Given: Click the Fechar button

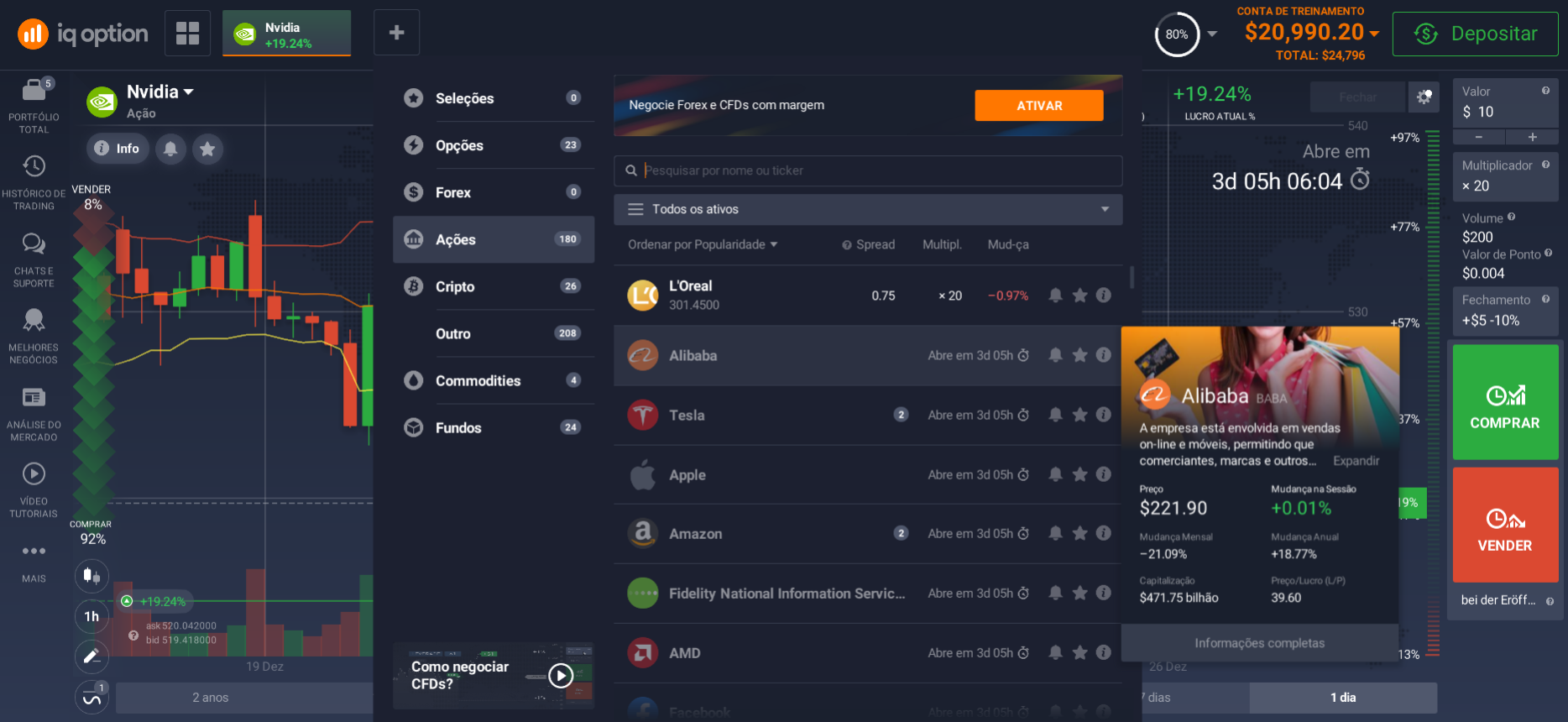Looking at the screenshot, I should (x=1357, y=97).
